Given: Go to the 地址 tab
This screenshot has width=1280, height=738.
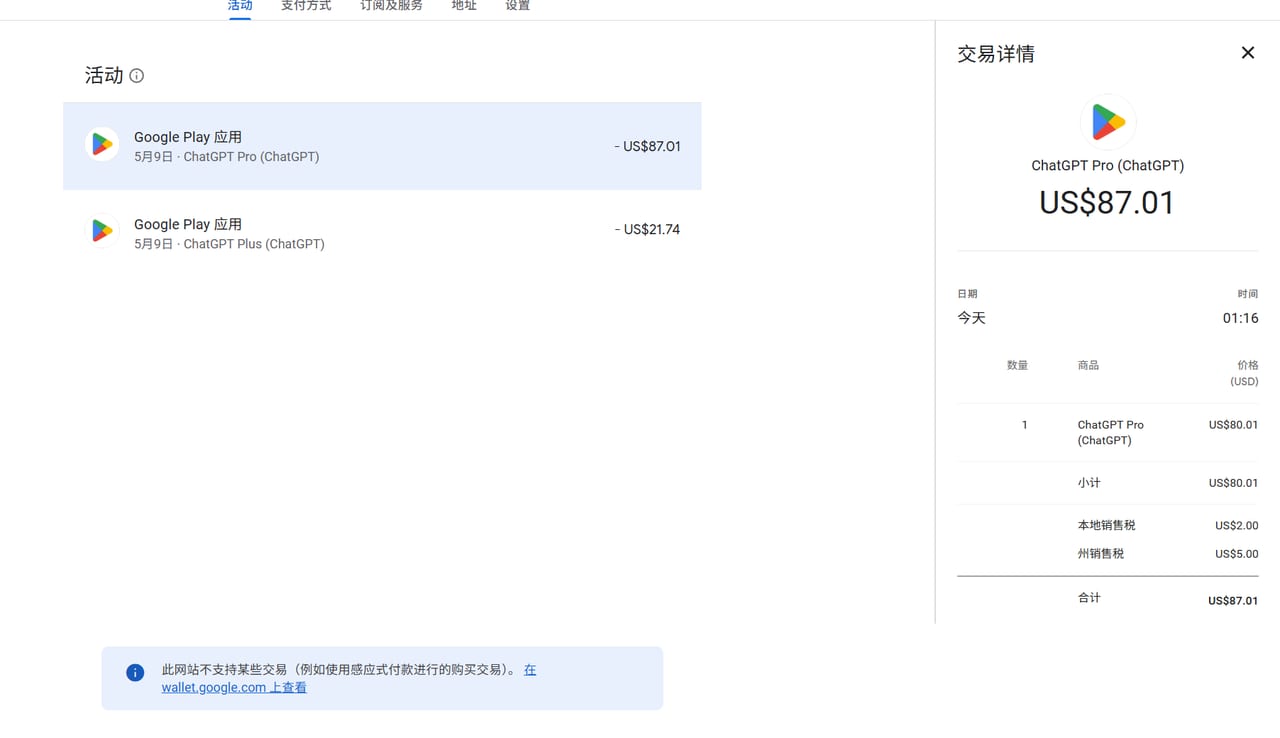Looking at the screenshot, I should click(464, 6).
